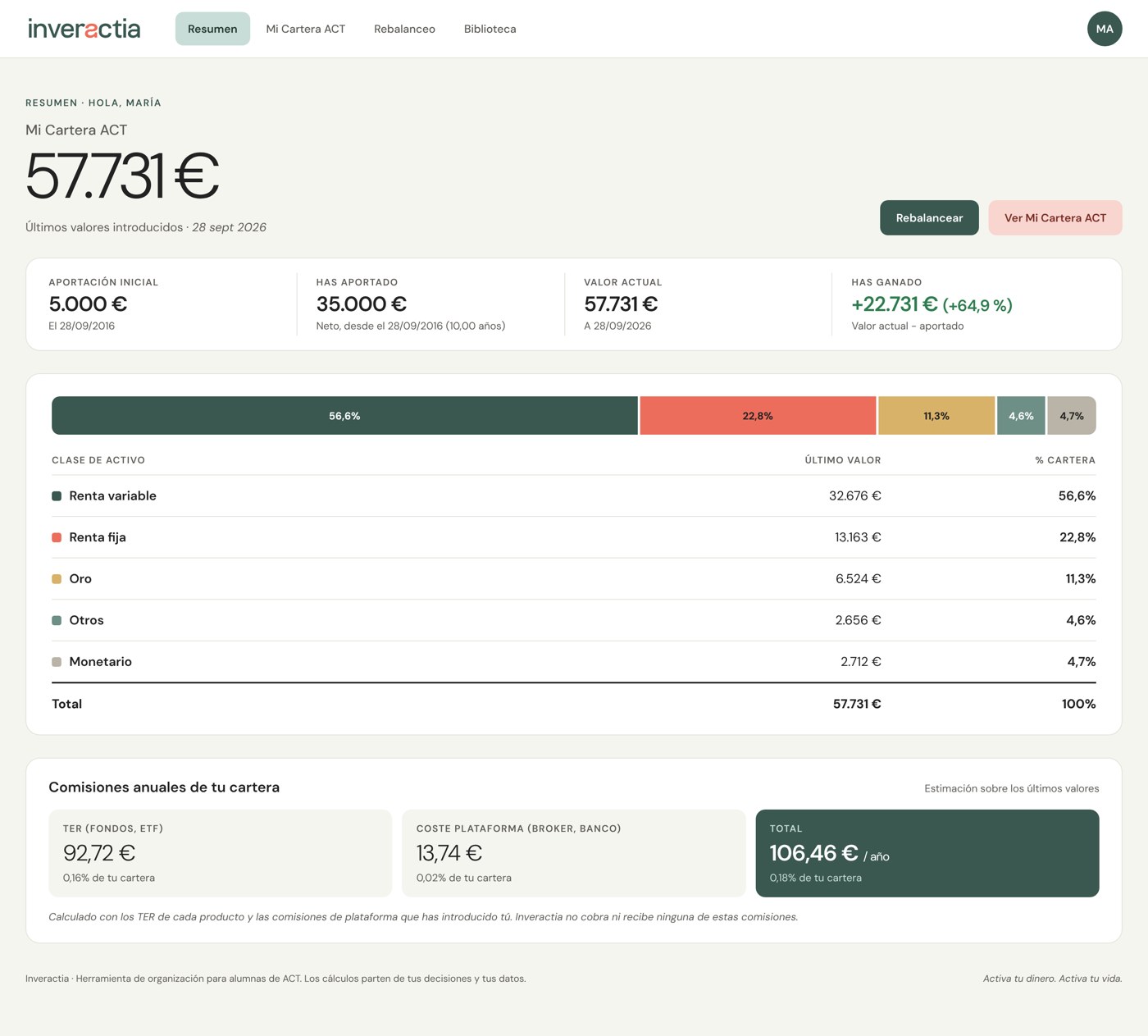Select the 4,7% grey bar segment
This screenshot has height=1036, width=1148.
coord(1072,416)
